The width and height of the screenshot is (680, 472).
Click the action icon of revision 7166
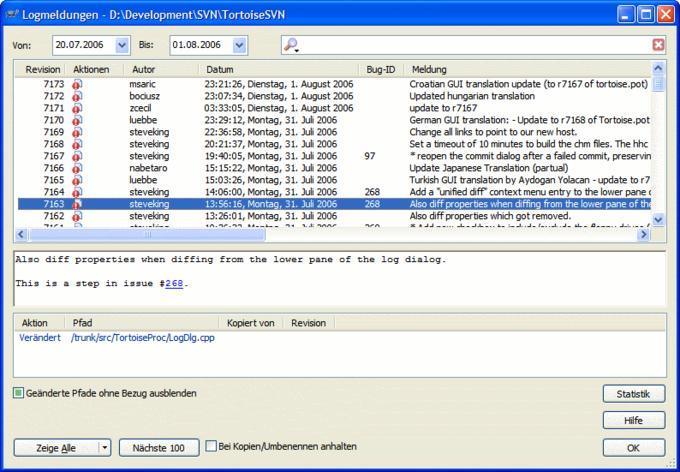(77, 168)
